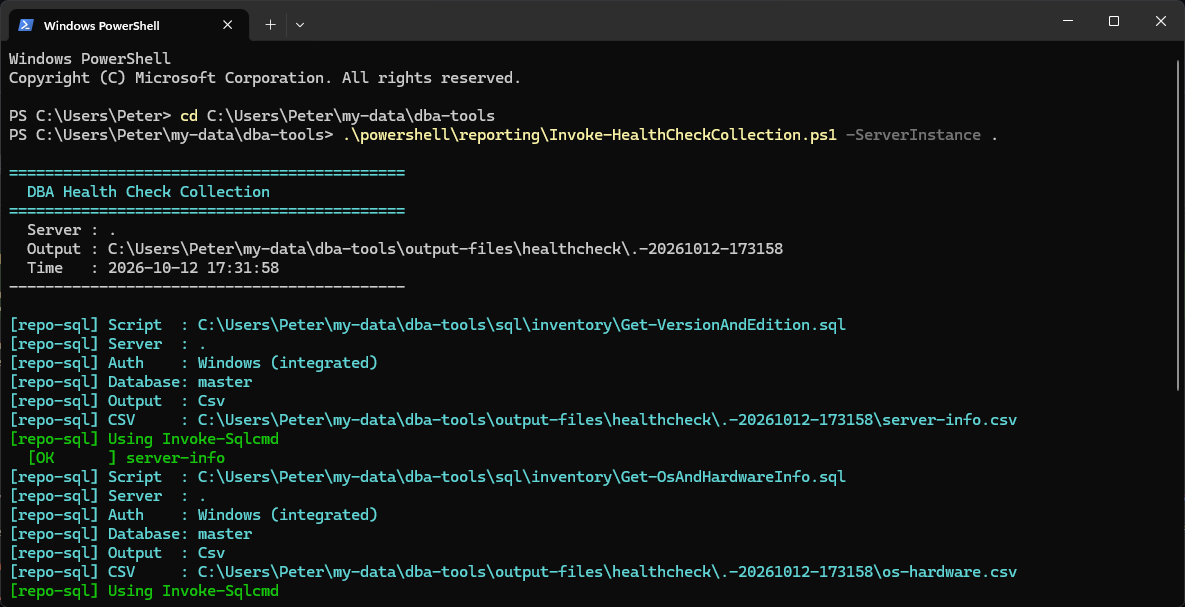Click the 'Time : 2026-10-12 17:31:58' line

point(153,268)
